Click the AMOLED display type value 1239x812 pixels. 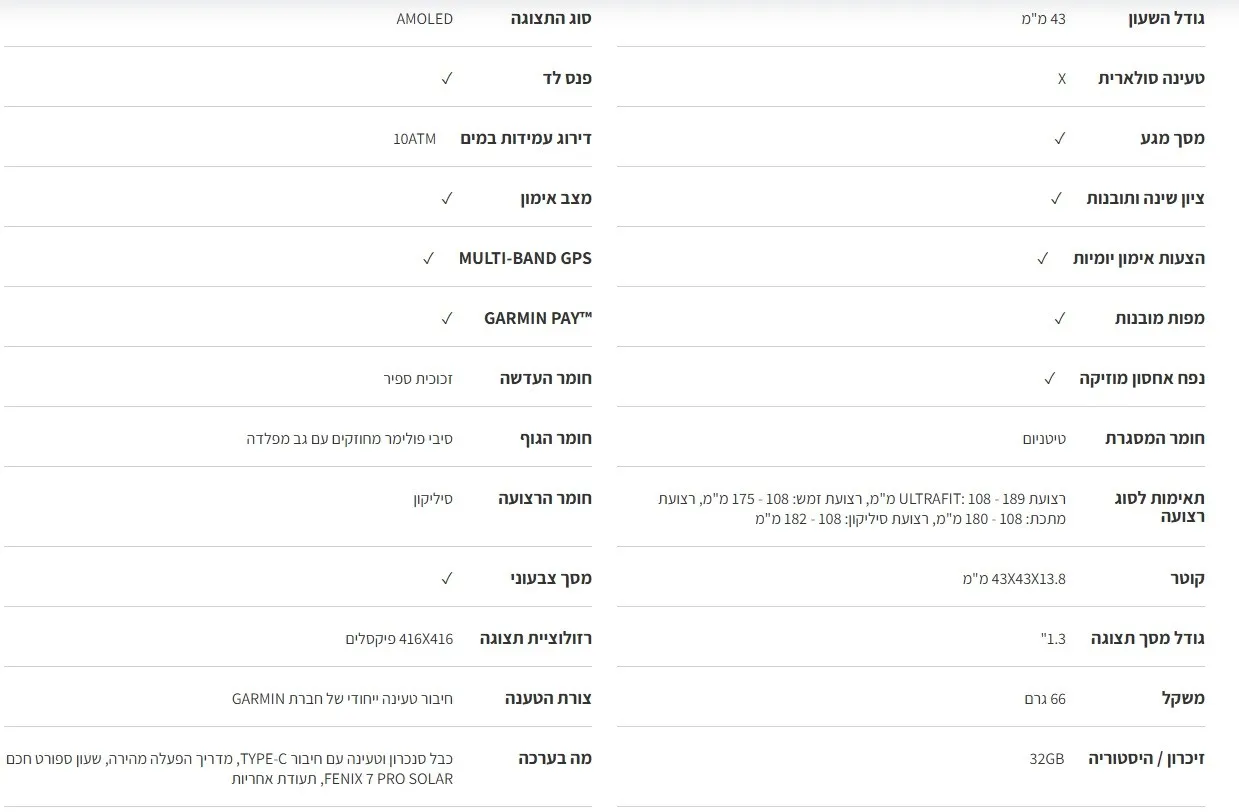tap(424, 19)
